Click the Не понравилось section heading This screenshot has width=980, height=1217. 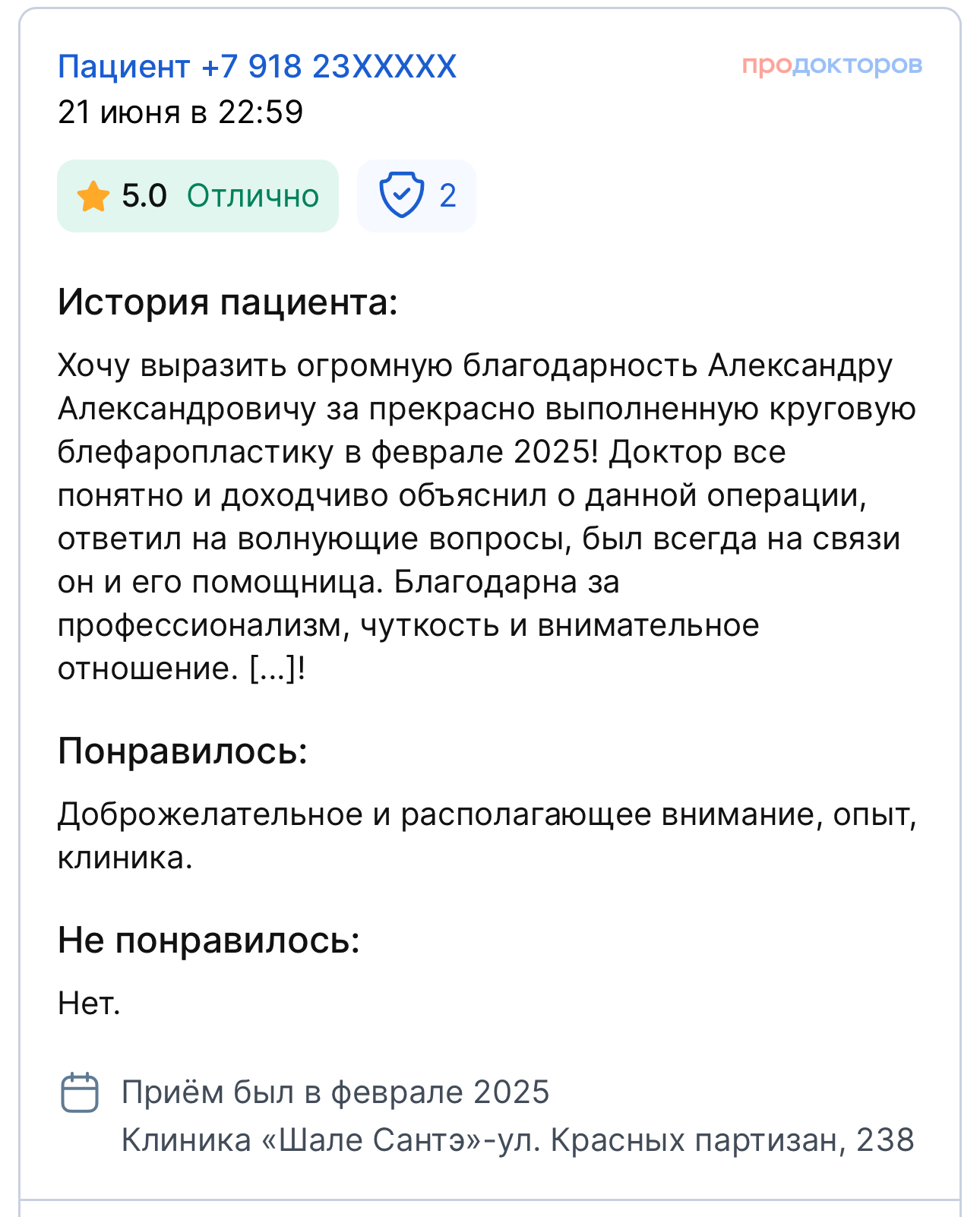(x=209, y=940)
